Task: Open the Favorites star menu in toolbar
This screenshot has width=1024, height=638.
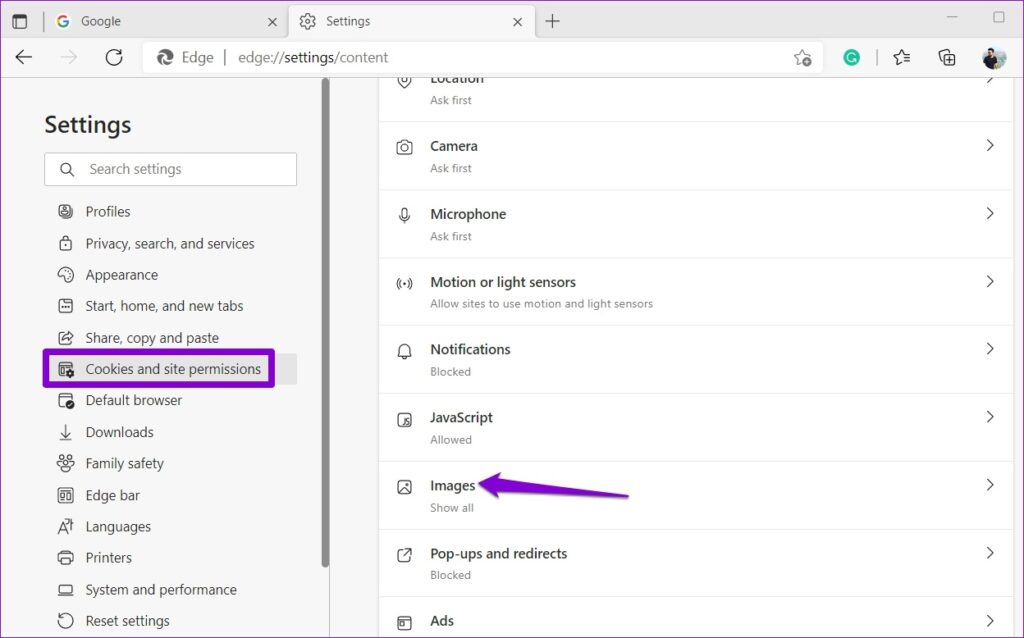Action: point(901,57)
